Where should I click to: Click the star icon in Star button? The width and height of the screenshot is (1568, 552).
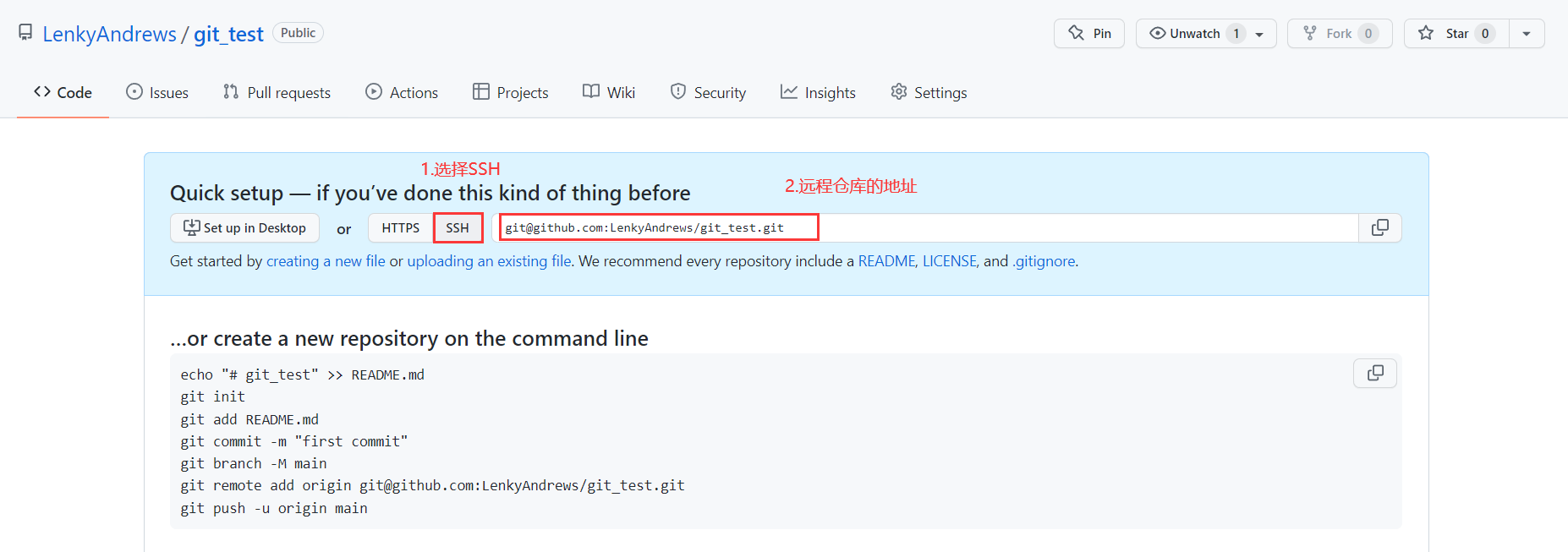[1426, 33]
